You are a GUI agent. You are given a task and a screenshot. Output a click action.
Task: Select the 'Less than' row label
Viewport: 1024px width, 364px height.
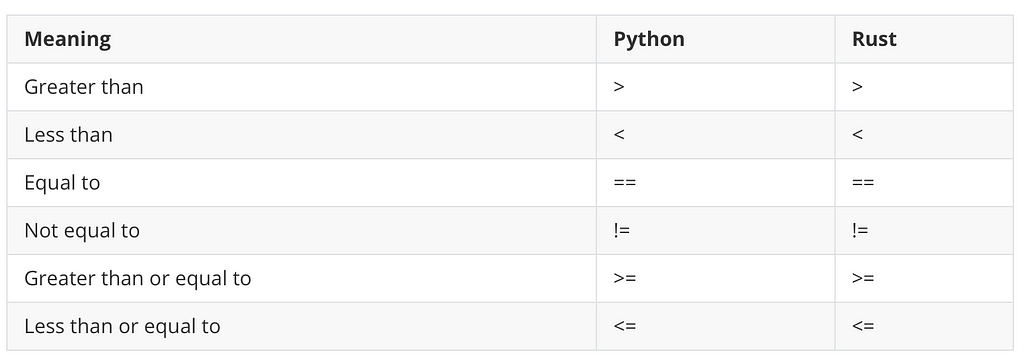click(x=69, y=135)
